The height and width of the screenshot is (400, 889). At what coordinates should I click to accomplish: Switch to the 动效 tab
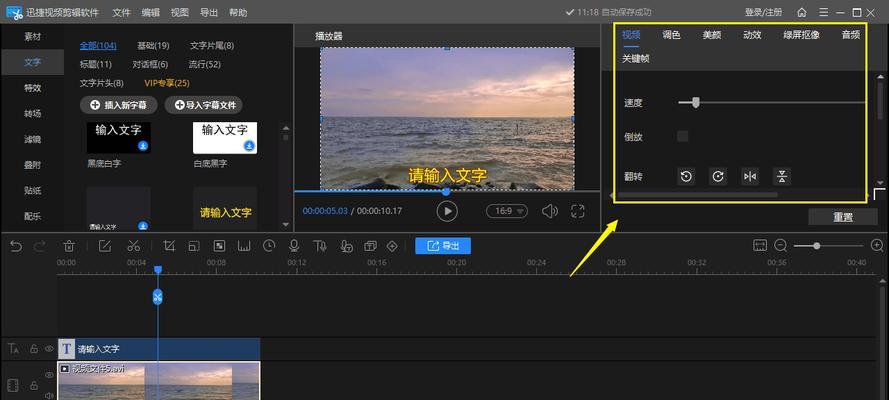click(752, 35)
